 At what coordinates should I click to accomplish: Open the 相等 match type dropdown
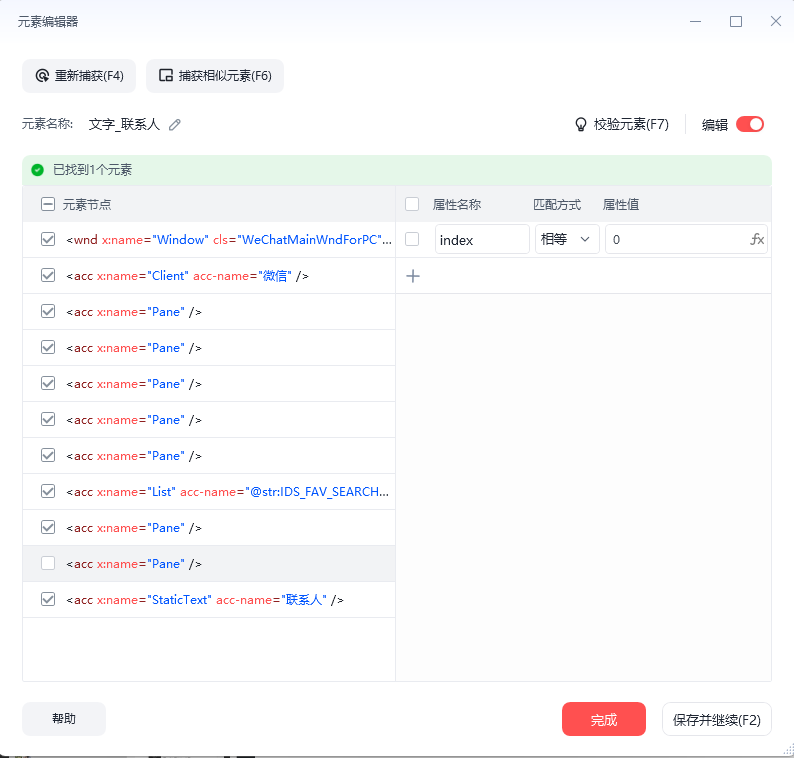pos(567,240)
